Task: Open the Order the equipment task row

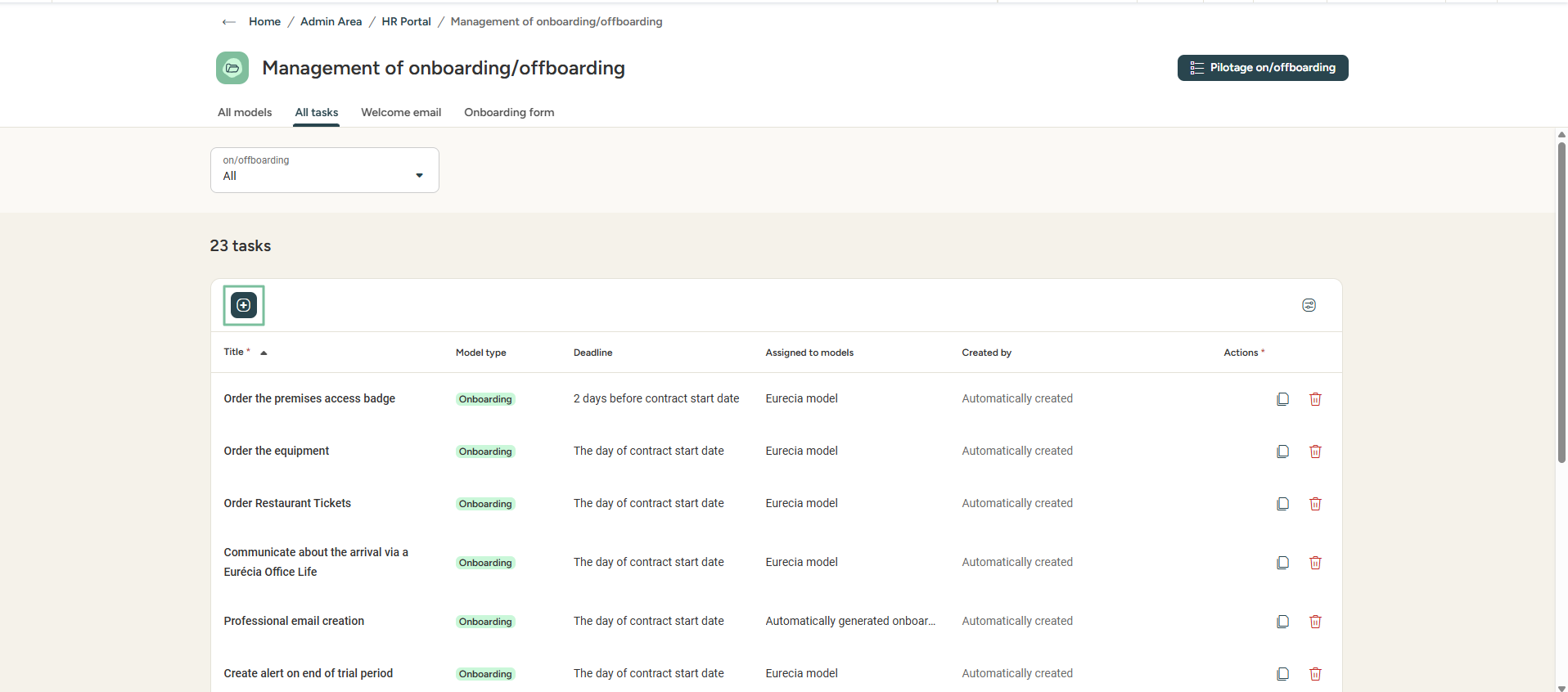Action: 277,452
